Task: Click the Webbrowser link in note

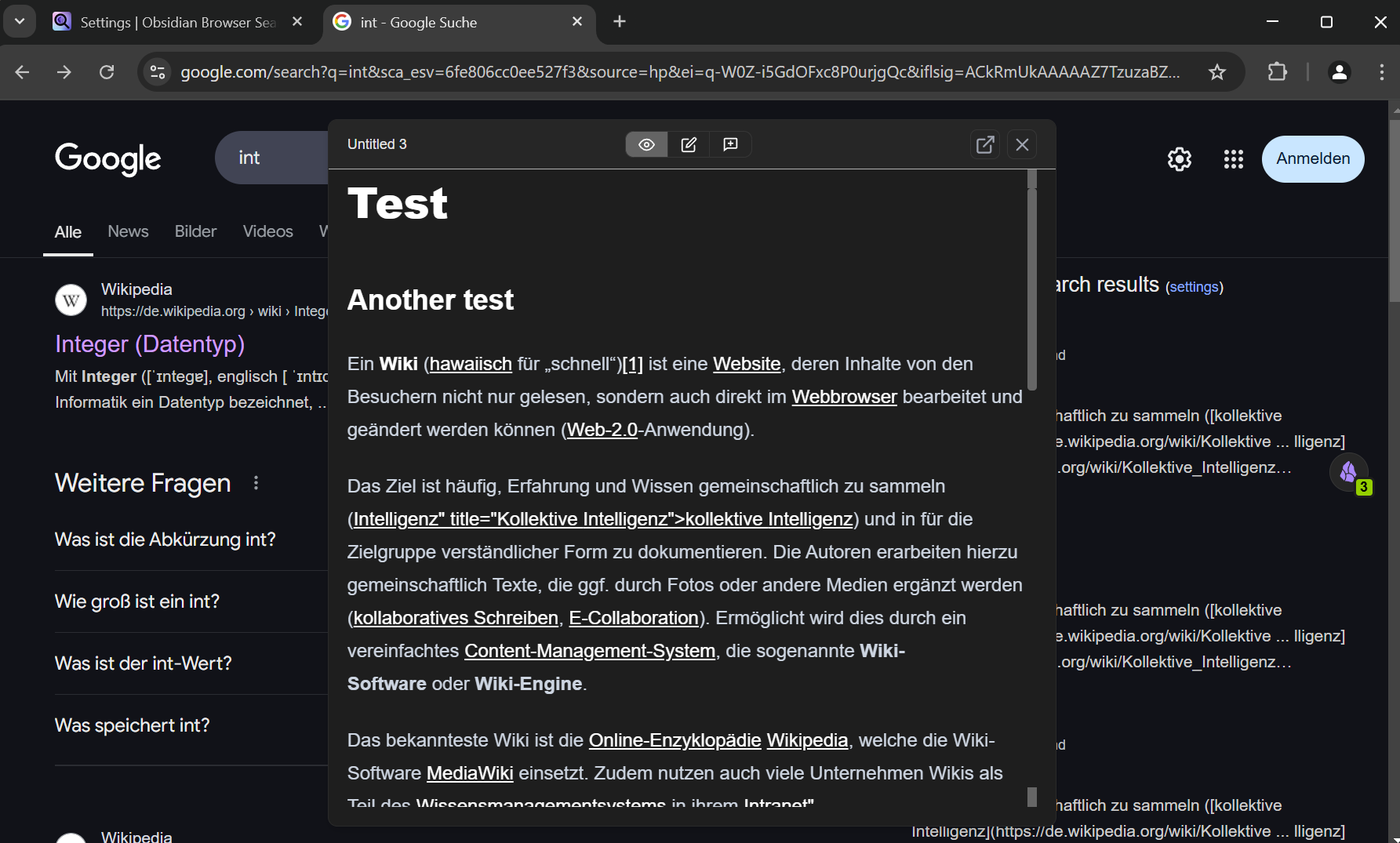Action: point(844,397)
